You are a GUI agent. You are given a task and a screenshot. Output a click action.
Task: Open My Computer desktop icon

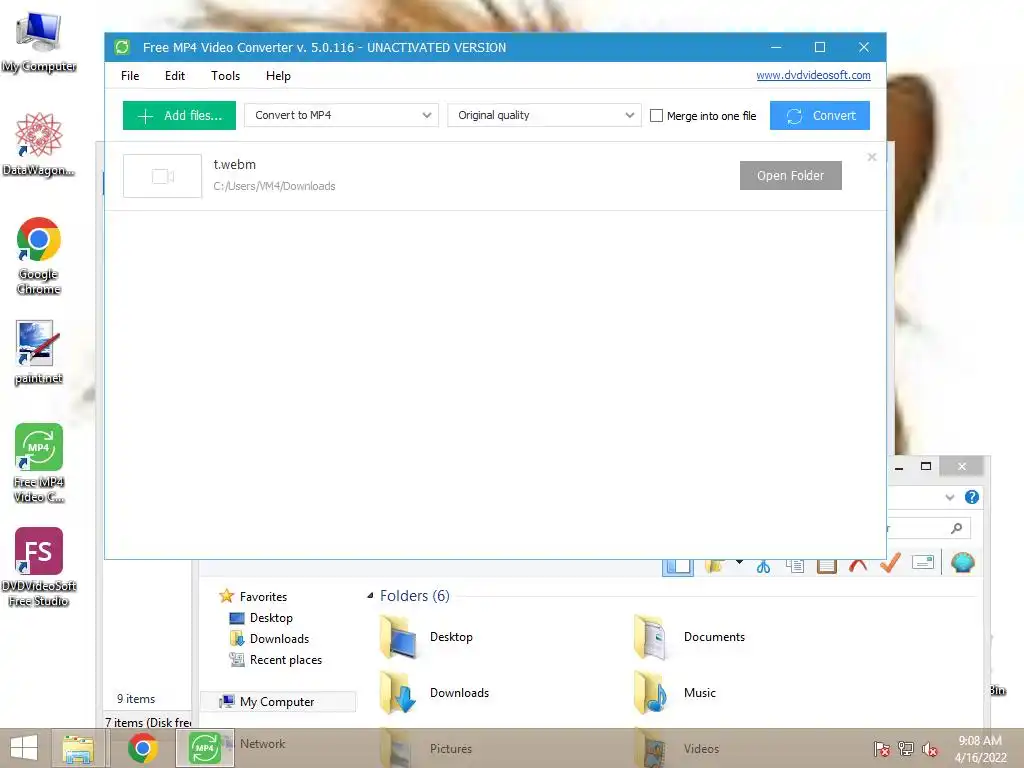point(39,42)
